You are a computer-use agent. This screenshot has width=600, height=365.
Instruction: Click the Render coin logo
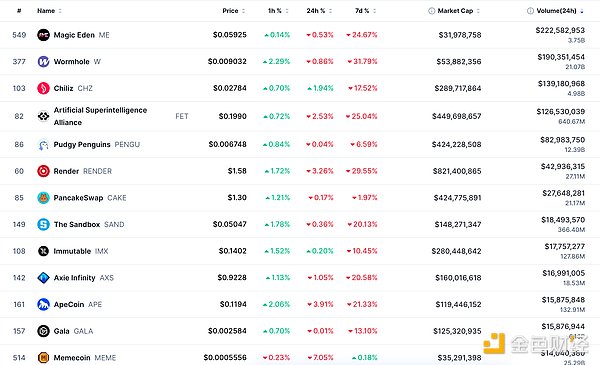43,171
